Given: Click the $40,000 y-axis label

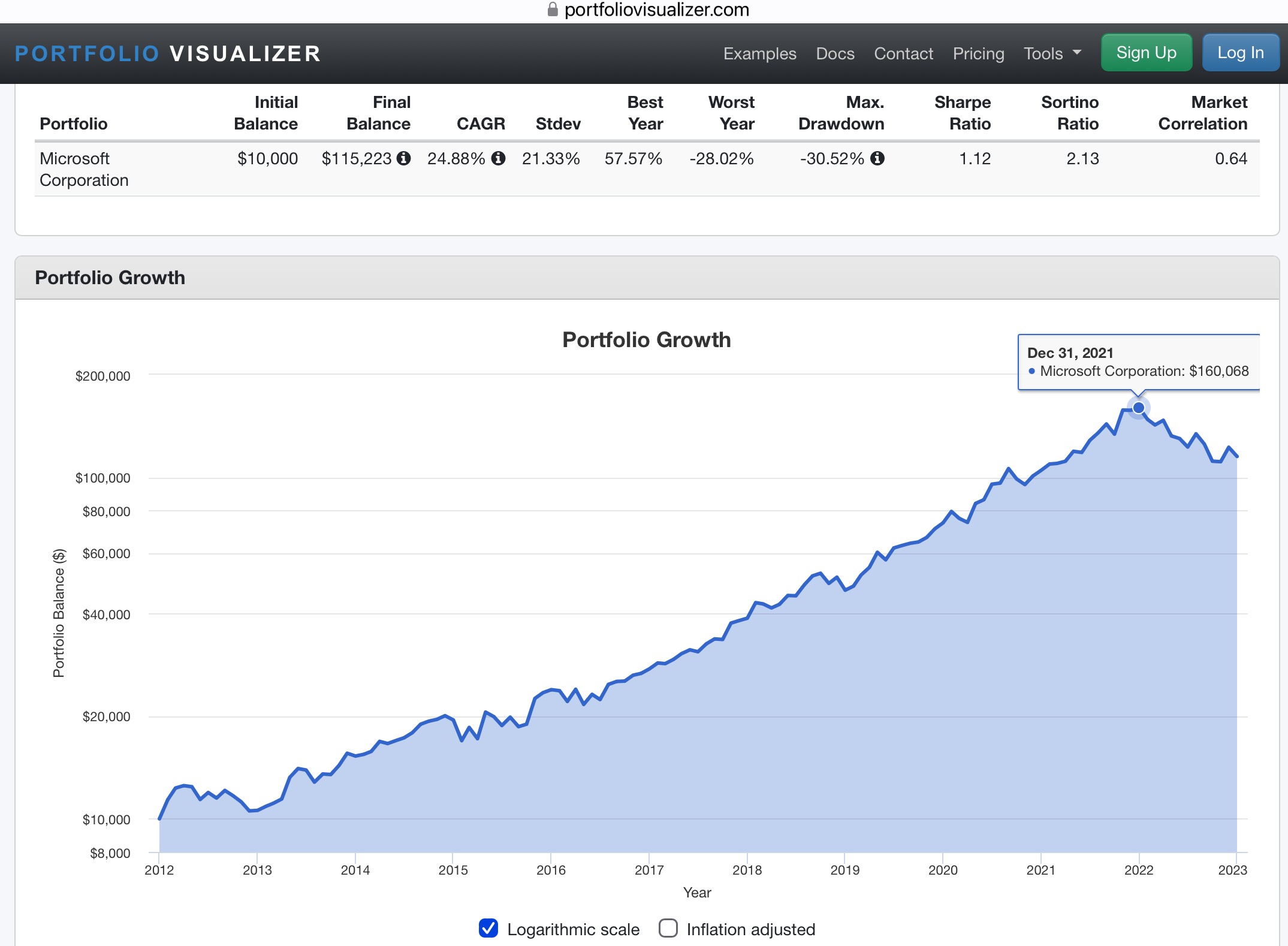Looking at the screenshot, I should [x=106, y=614].
